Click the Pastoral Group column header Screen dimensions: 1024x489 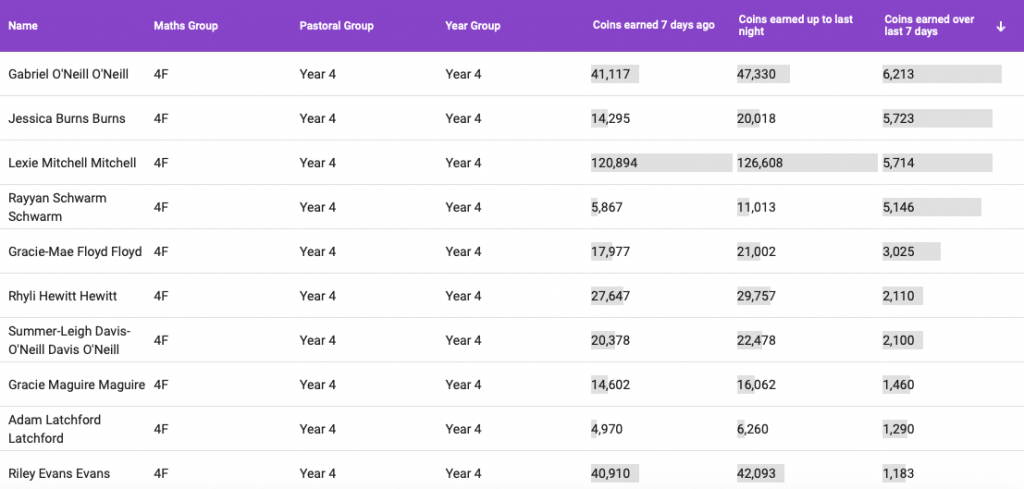coord(336,26)
